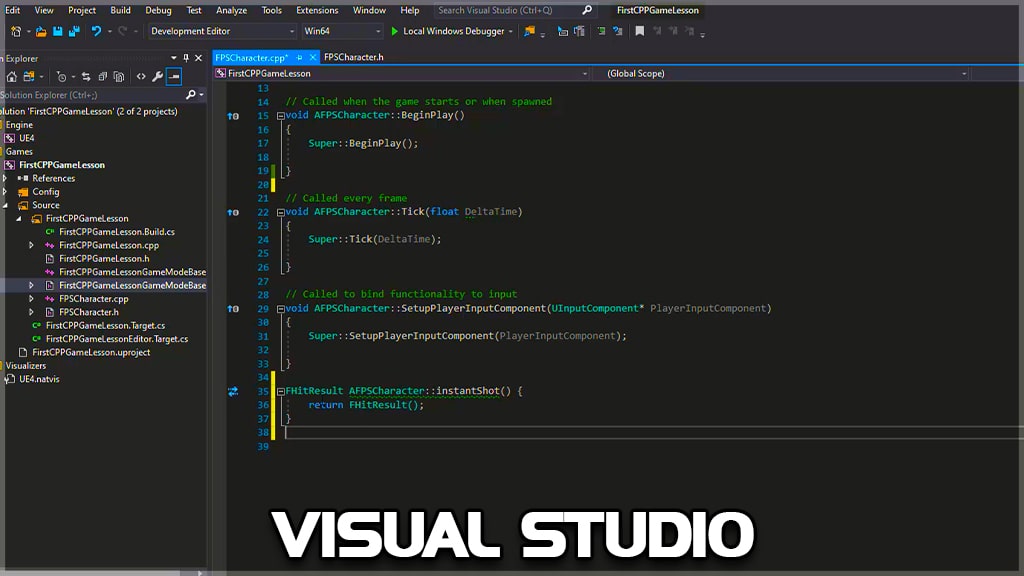1024x576 pixels.
Task: Pin the FPSCharacter.cpp tab
Action: [x=300, y=57]
